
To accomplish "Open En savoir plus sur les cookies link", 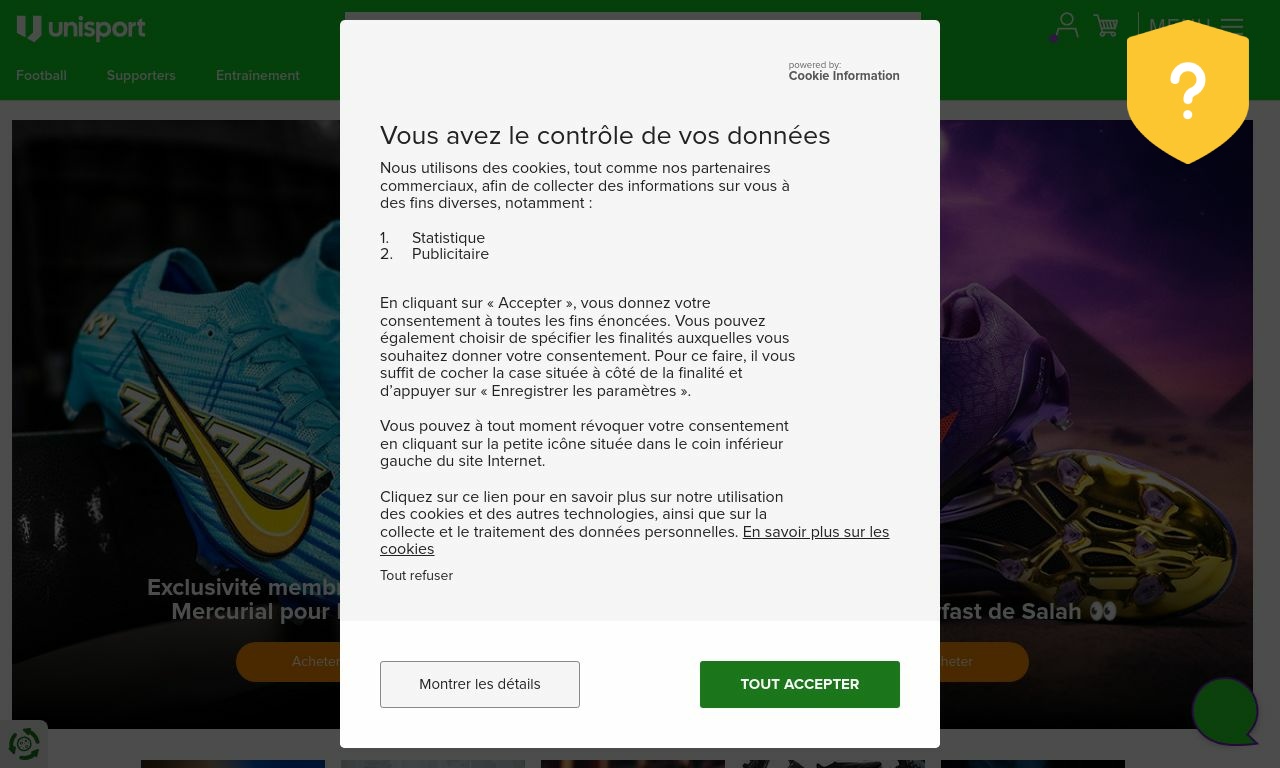I will pos(634,540).
